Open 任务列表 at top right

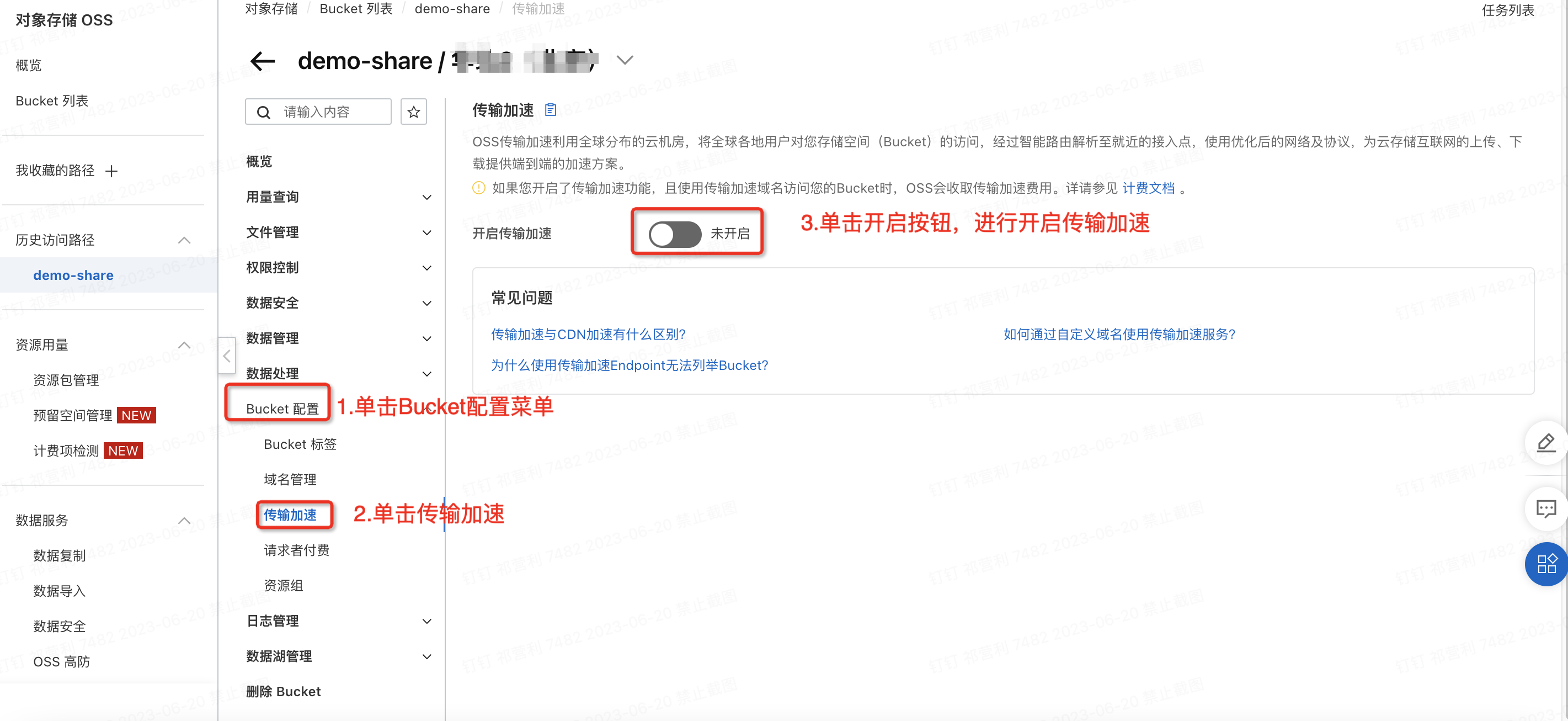(1507, 10)
